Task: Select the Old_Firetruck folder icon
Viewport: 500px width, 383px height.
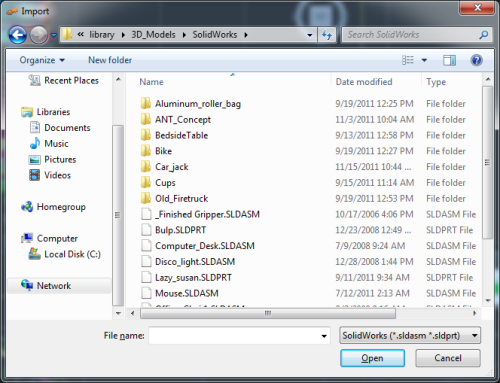Action: coord(146,199)
